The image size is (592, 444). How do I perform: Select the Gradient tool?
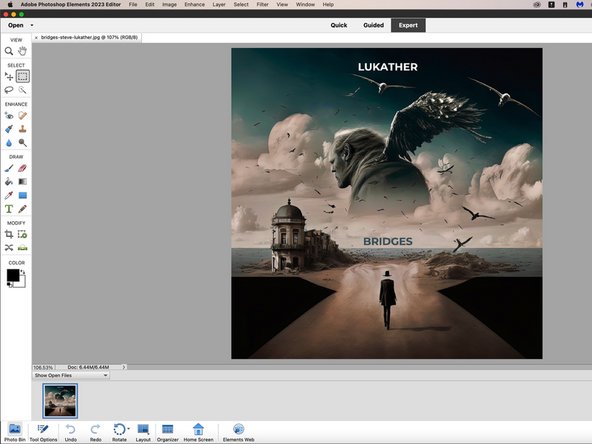click(23, 182)
